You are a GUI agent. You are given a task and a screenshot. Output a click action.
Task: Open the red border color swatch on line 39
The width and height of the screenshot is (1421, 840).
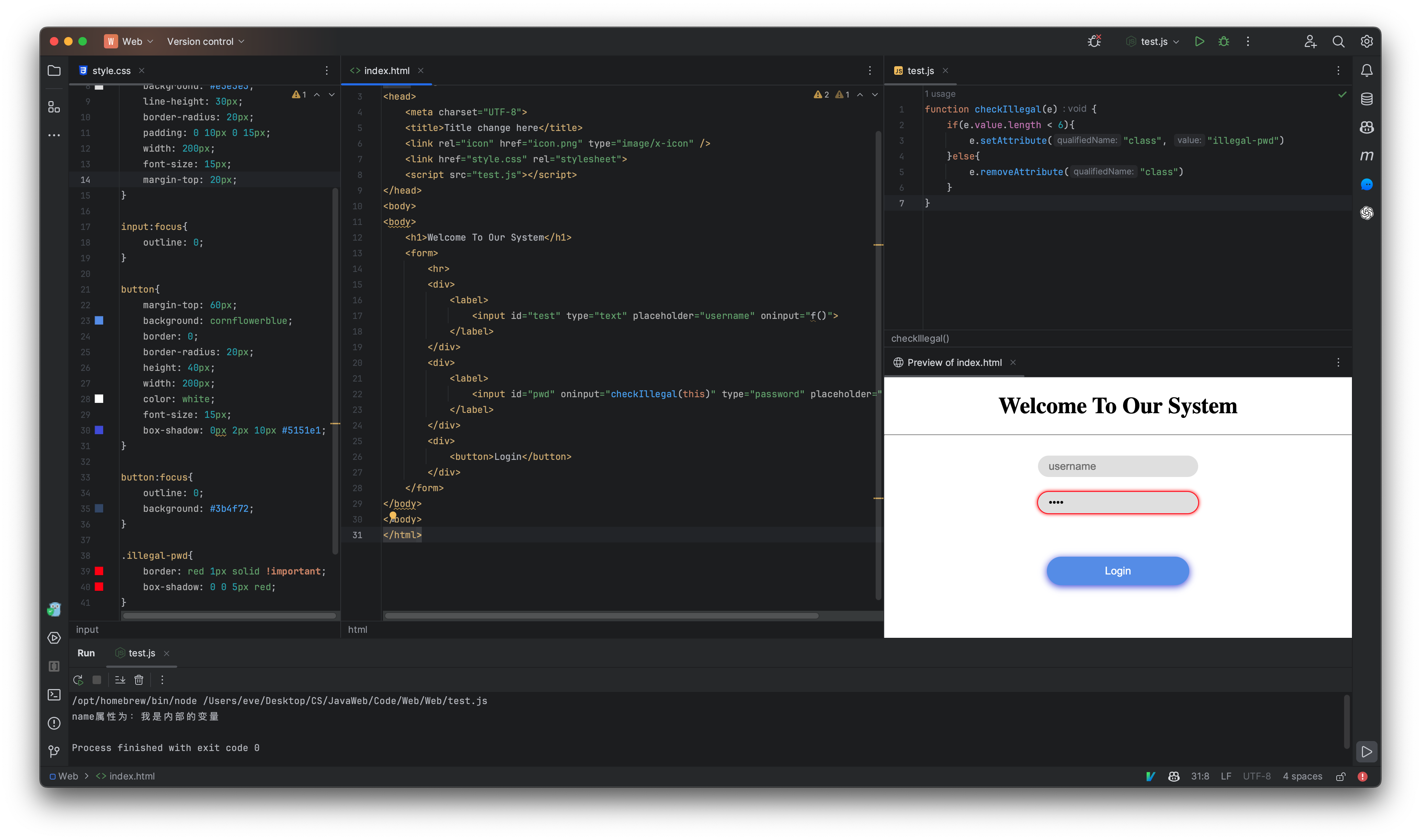[x=99, y=571]
